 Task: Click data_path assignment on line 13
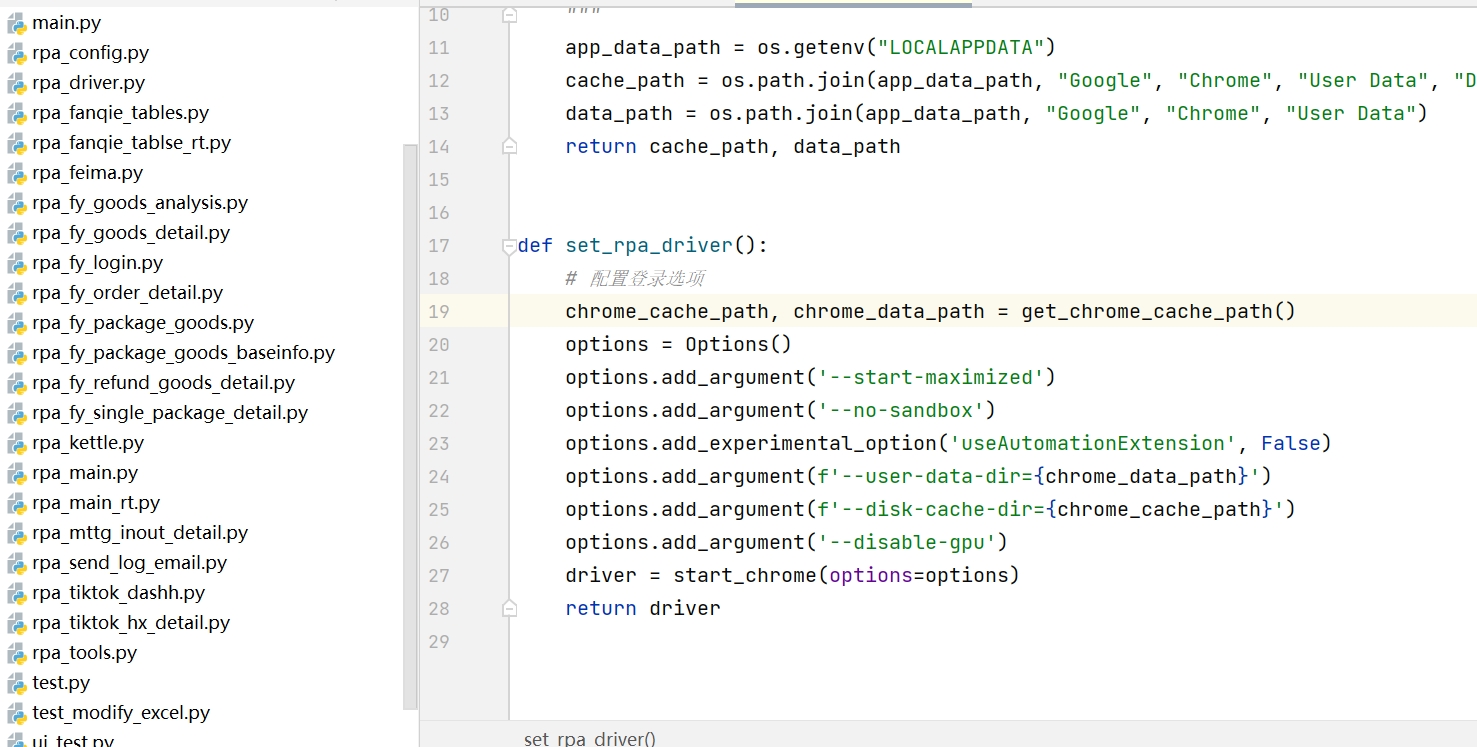pos(996,113)
